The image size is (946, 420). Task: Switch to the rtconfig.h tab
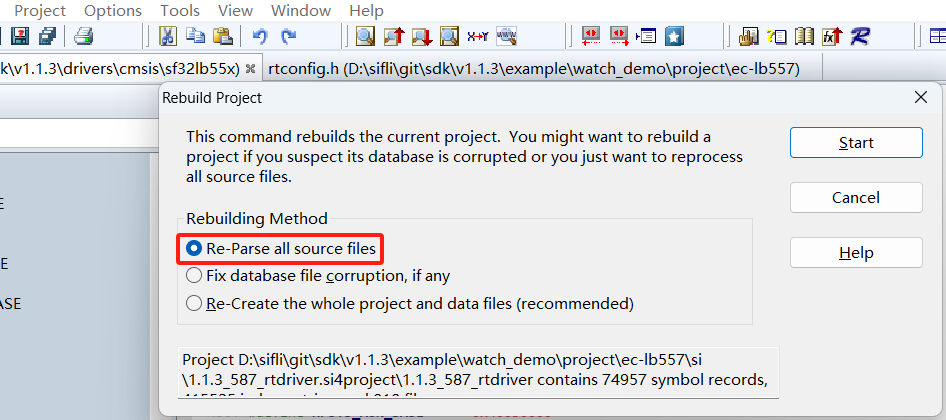tap(533, 69)
